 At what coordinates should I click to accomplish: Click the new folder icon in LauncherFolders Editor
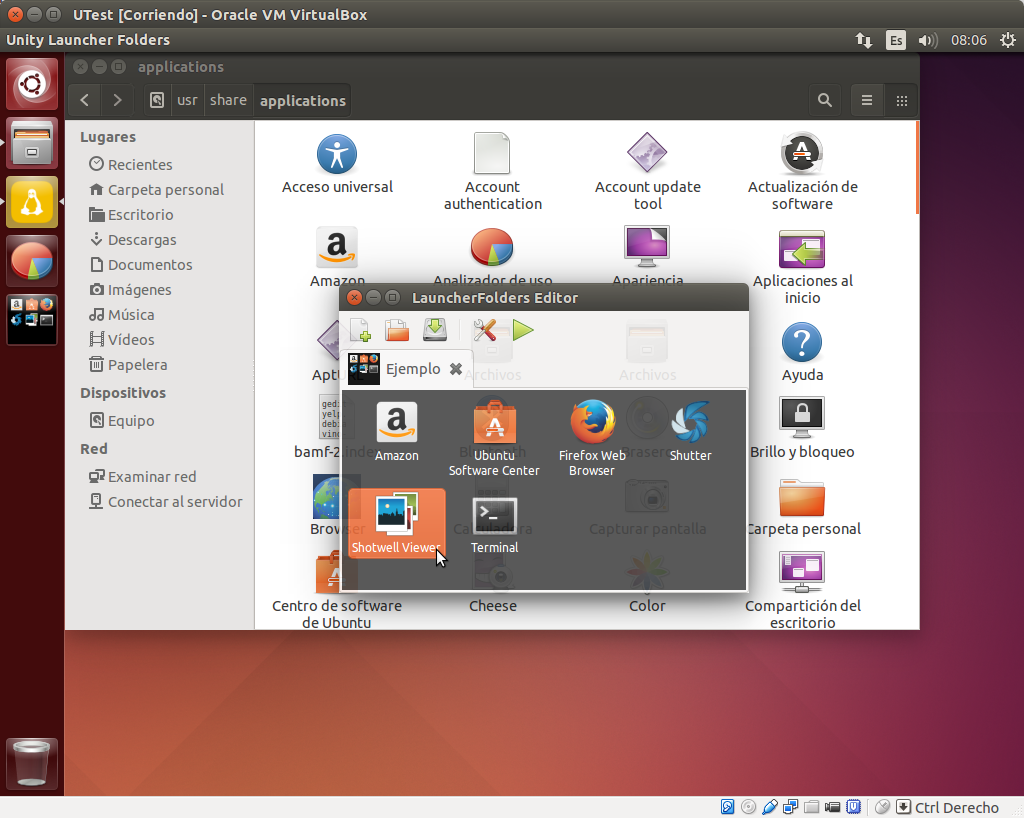point(360,330)
